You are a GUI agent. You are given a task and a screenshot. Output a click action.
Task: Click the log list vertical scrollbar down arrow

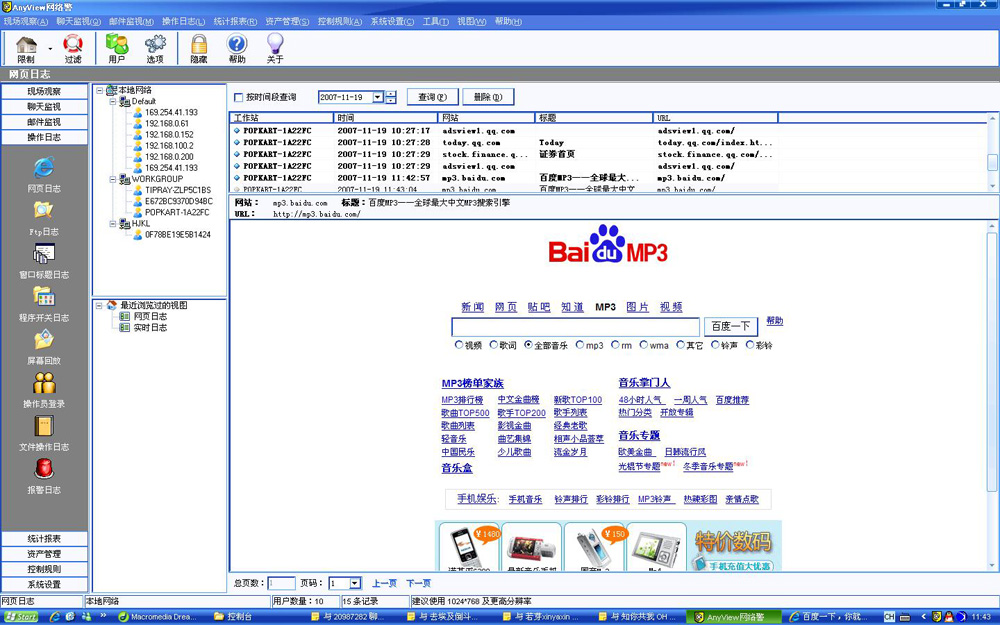[992, 186]
